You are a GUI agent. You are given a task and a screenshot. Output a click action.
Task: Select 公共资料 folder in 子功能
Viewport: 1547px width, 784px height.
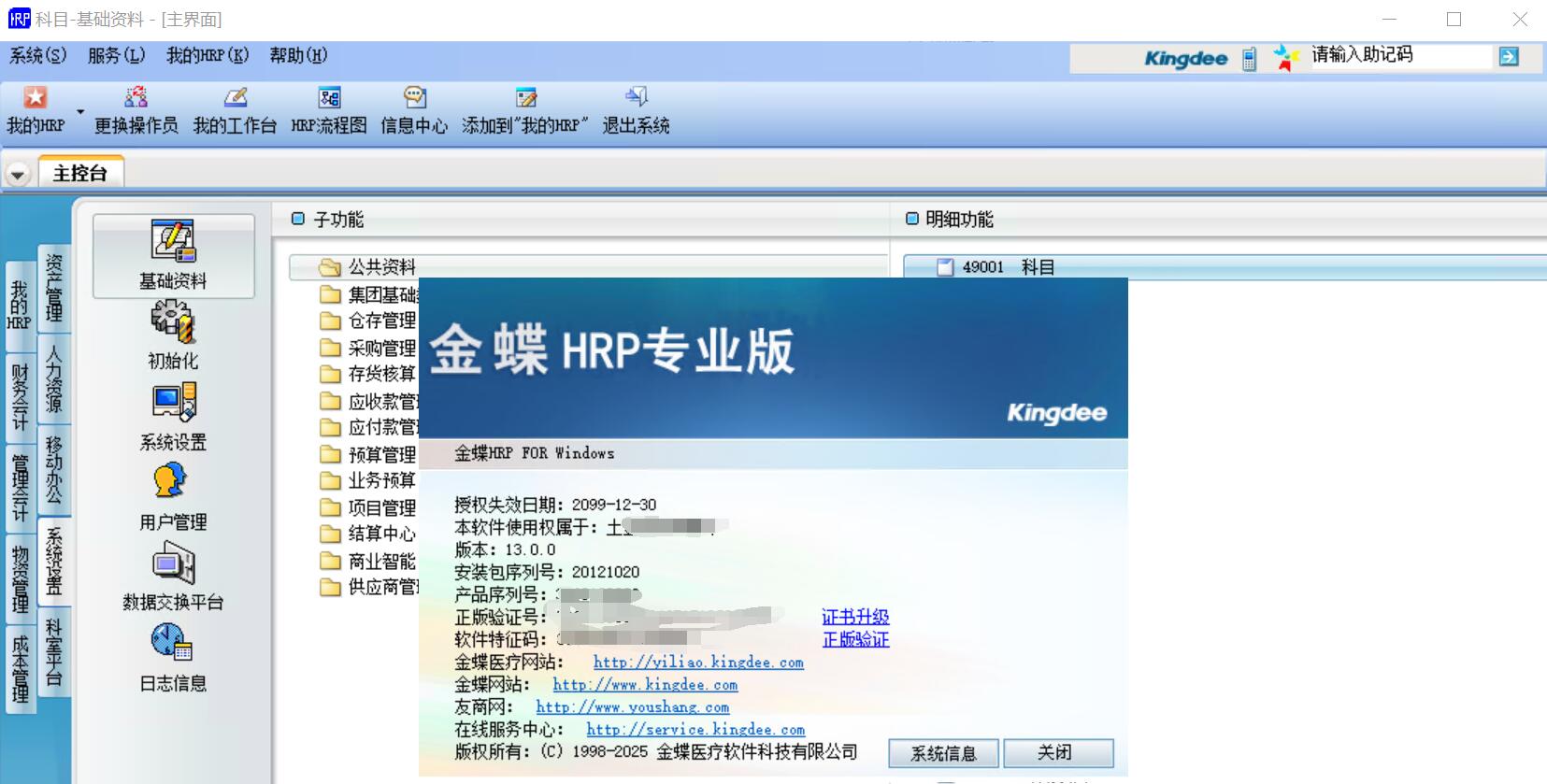(x=589, y=267)
